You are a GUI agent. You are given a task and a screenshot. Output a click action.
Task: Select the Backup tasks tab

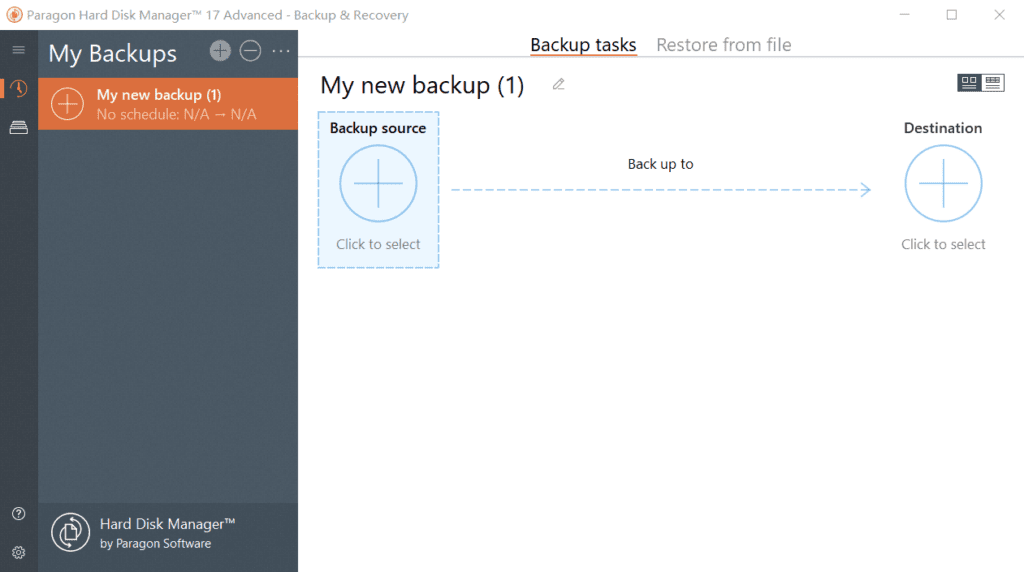tap(583, 44)
